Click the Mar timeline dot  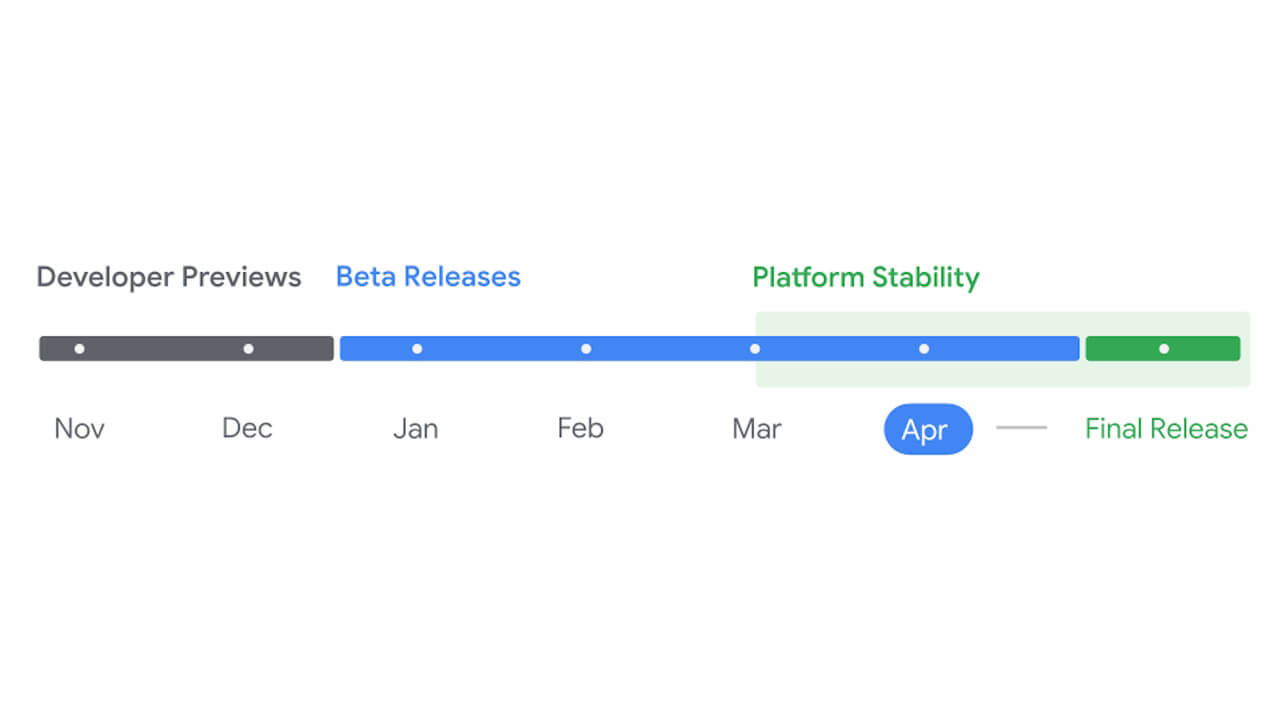click(755, 349)
